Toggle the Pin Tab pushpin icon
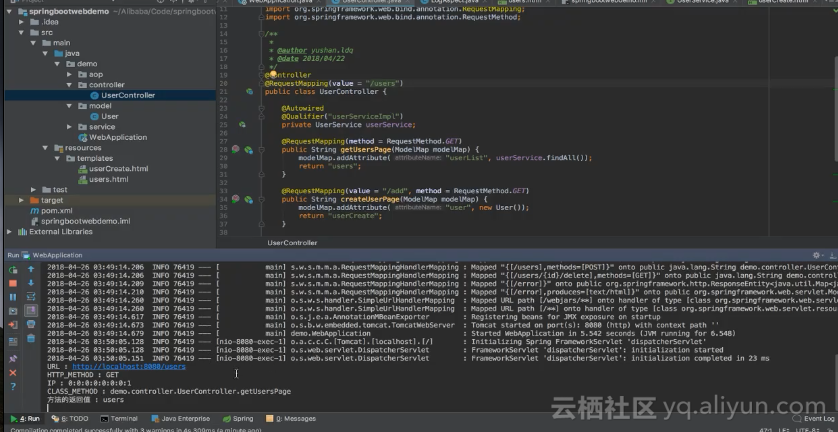This screenshot has height=432, width=838. point(13,358)
